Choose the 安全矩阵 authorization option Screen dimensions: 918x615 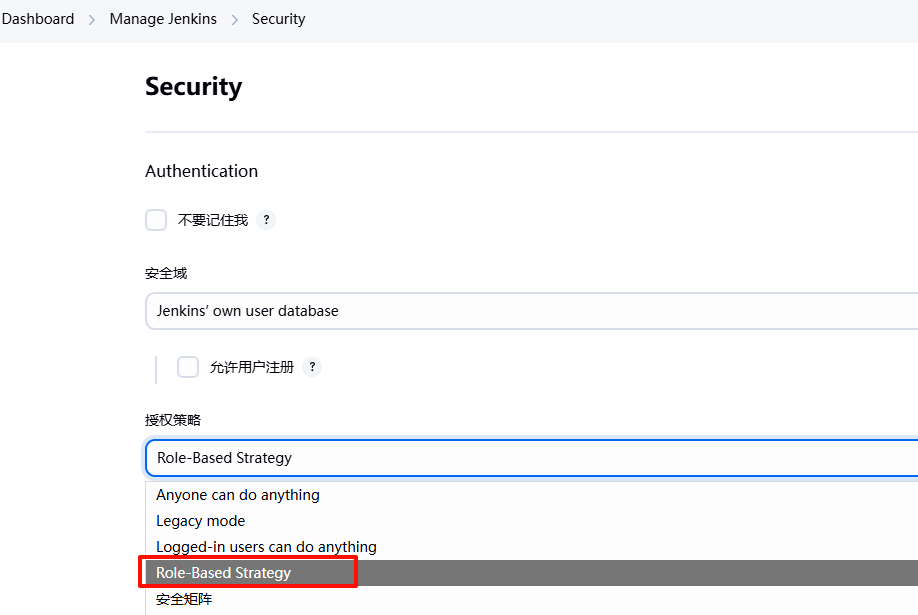tap(184, 599)
